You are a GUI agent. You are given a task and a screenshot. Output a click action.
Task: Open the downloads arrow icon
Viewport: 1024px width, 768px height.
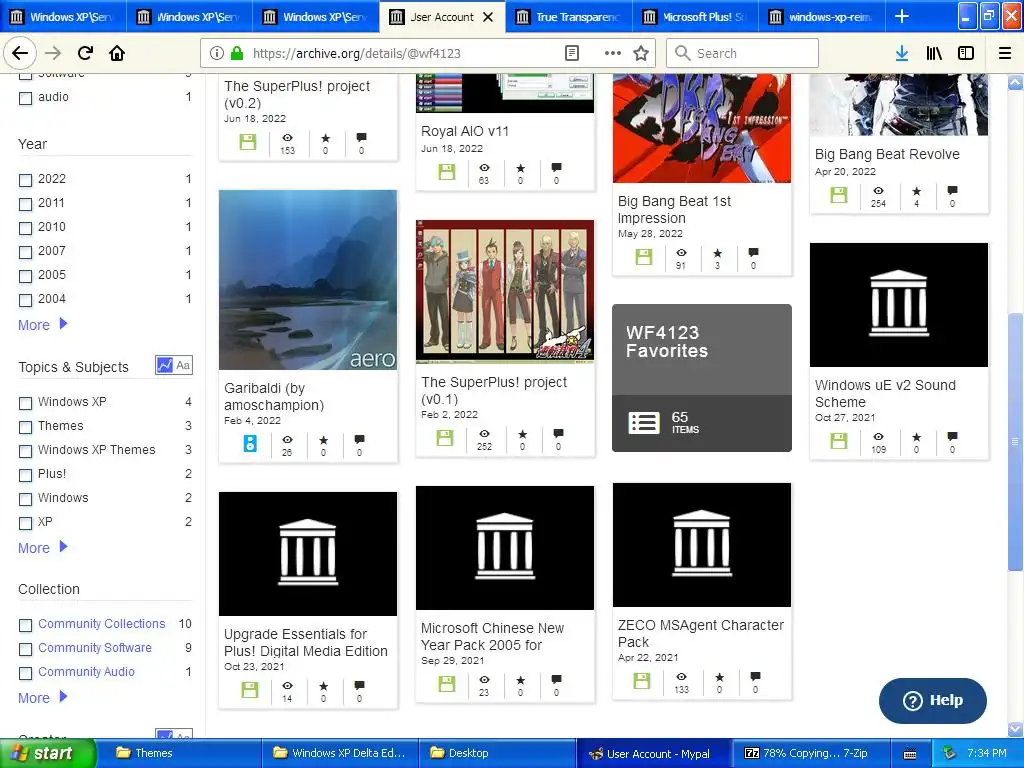(x=901, y=53)
